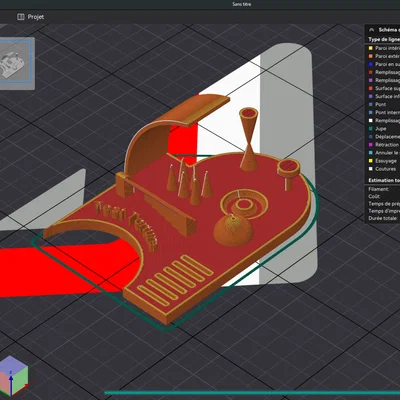
Task: Toggle the Annuler la rétraction row
Action: (383, 153)
